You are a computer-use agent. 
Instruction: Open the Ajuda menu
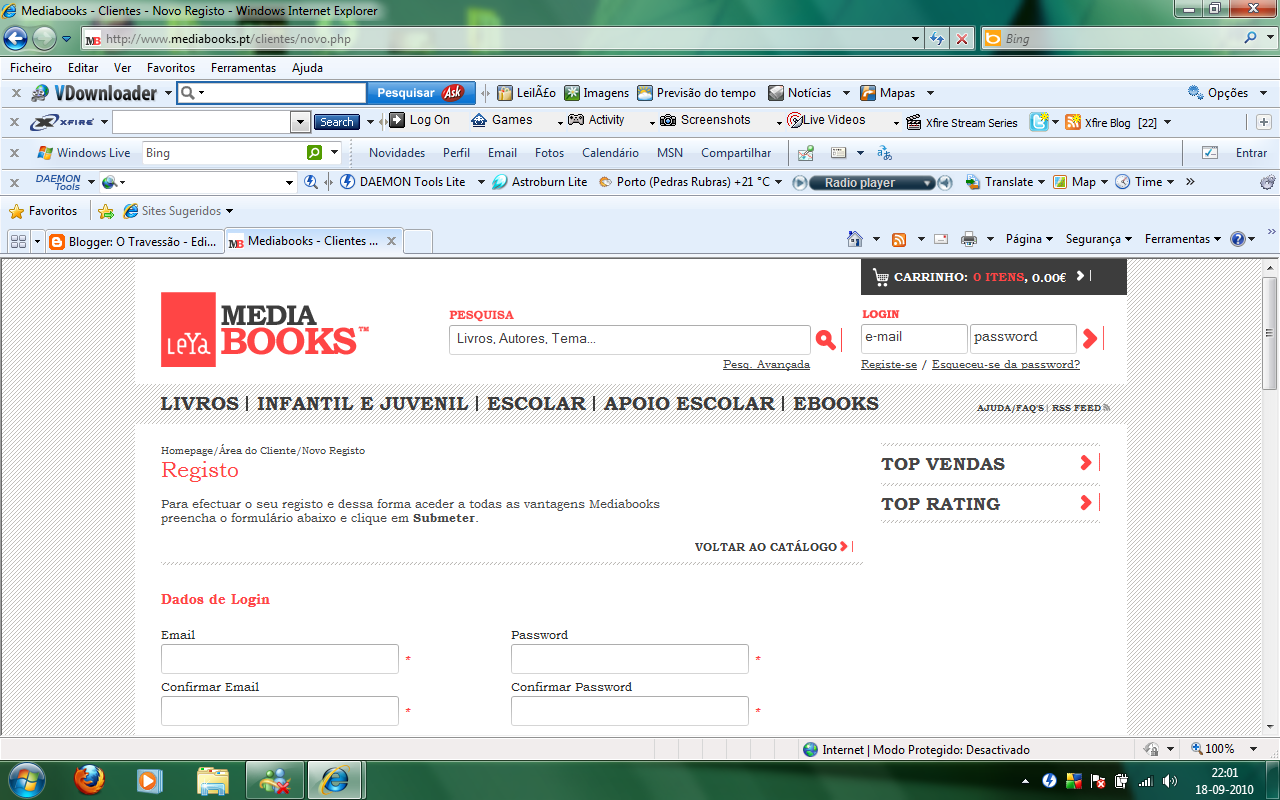pyautogui.click(x=307, y=68)
